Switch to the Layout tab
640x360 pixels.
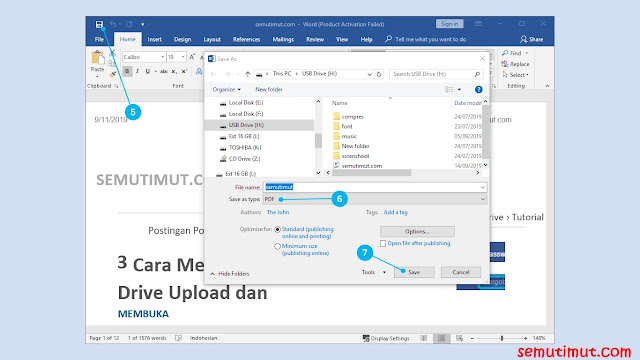212,40
